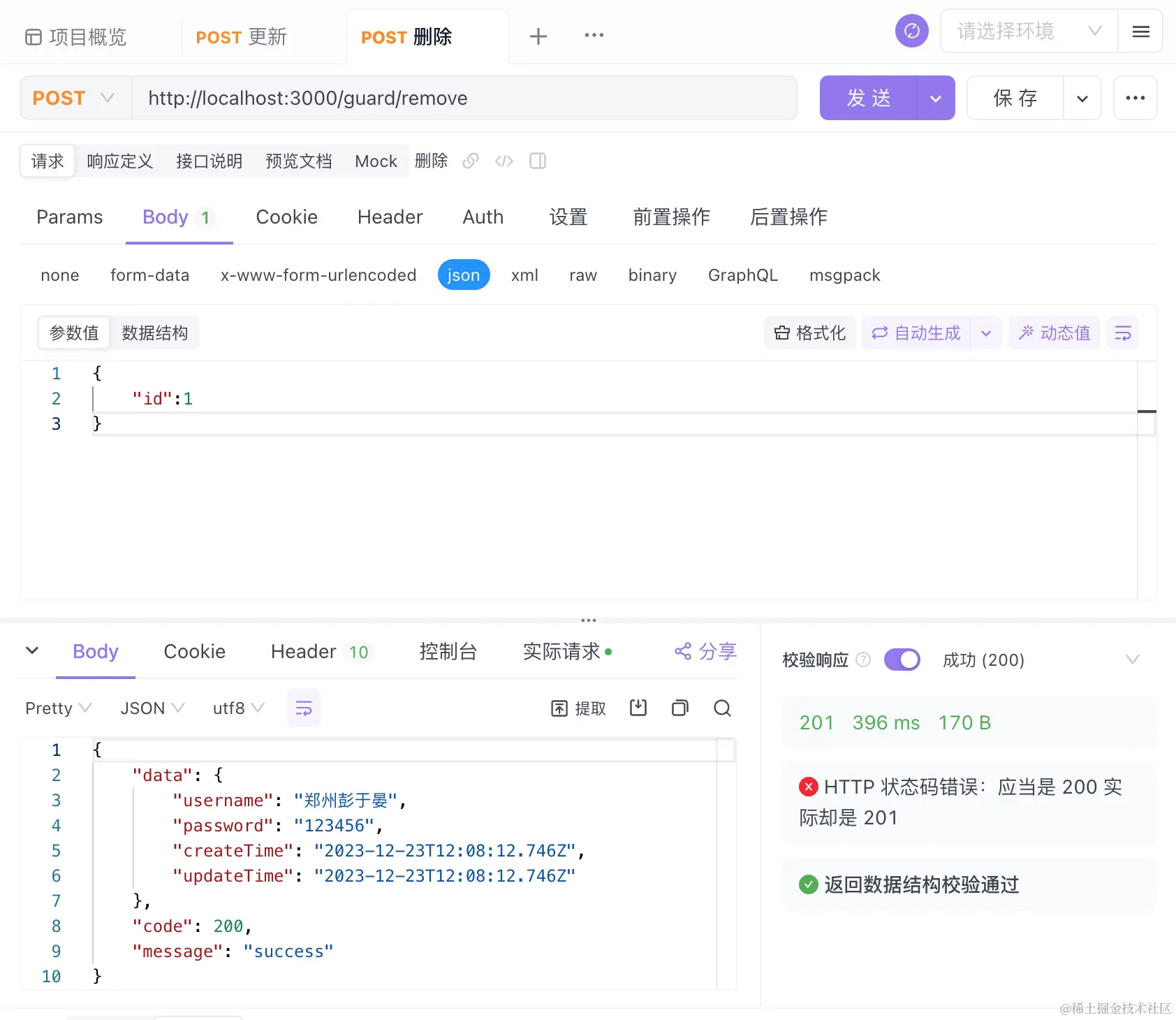Viewport: 1176px width, 1020px height.
Task: Open the 自动生成 dropdown arrow
Action: [x=986, y=333]
